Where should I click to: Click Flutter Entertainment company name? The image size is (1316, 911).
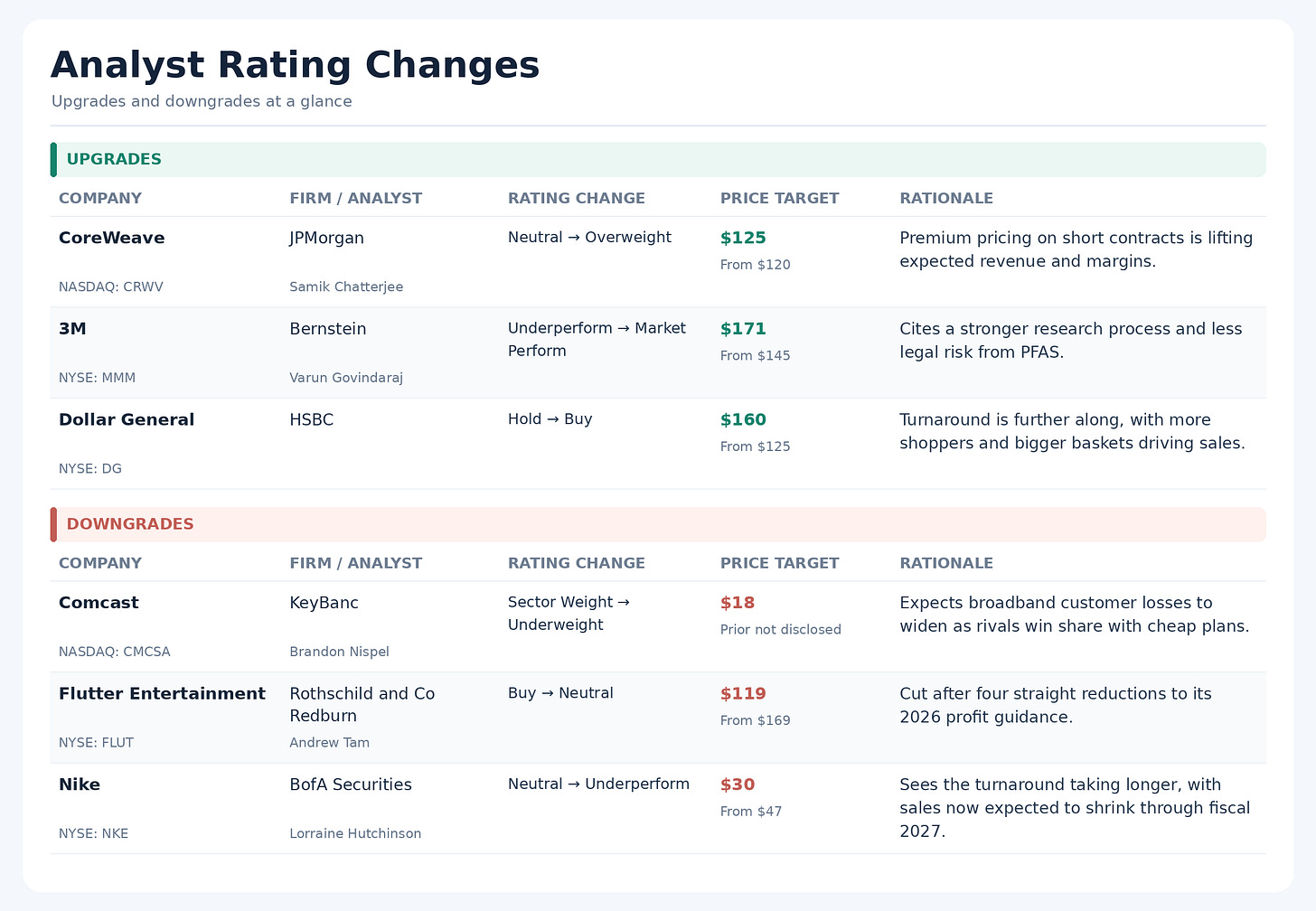coord(163,693)
